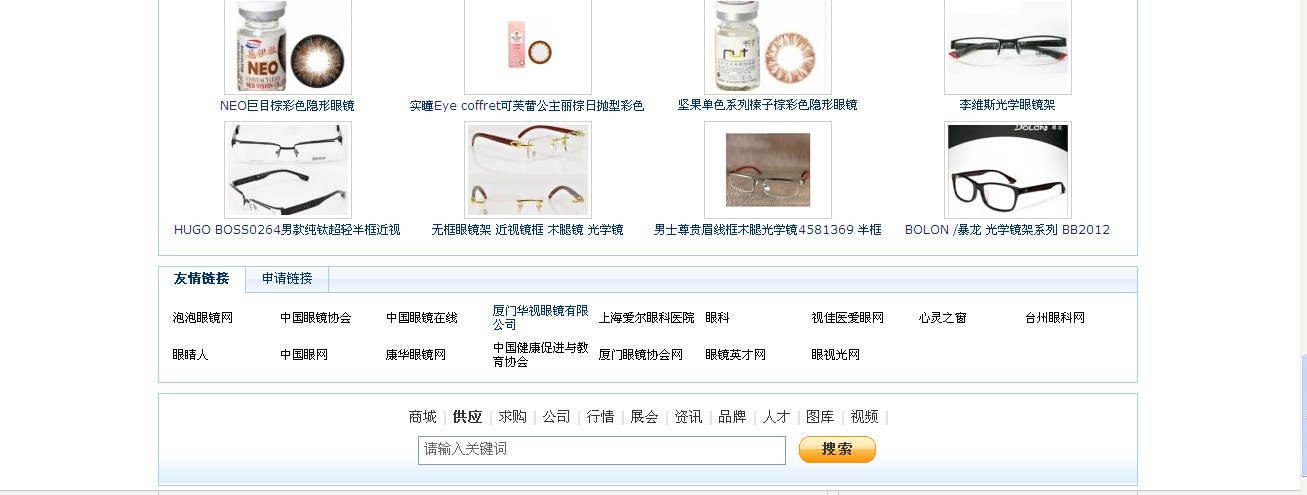Image resolution: width=1307 pixels, height=495 pixels.
Task: Choose the 求购 search category
Action: tap(513, 417)
